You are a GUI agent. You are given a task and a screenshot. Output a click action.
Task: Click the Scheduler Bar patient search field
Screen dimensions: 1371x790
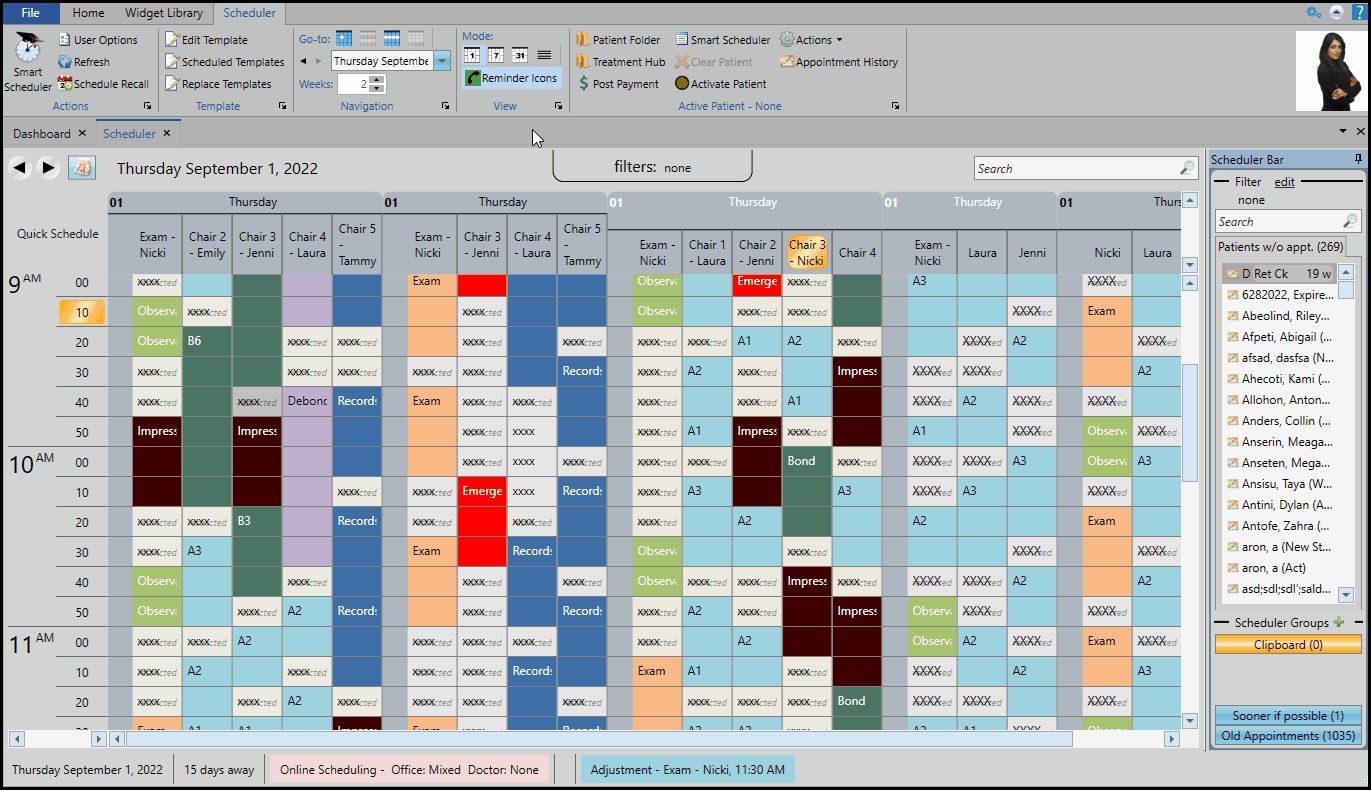click(x=1278, y=222)
